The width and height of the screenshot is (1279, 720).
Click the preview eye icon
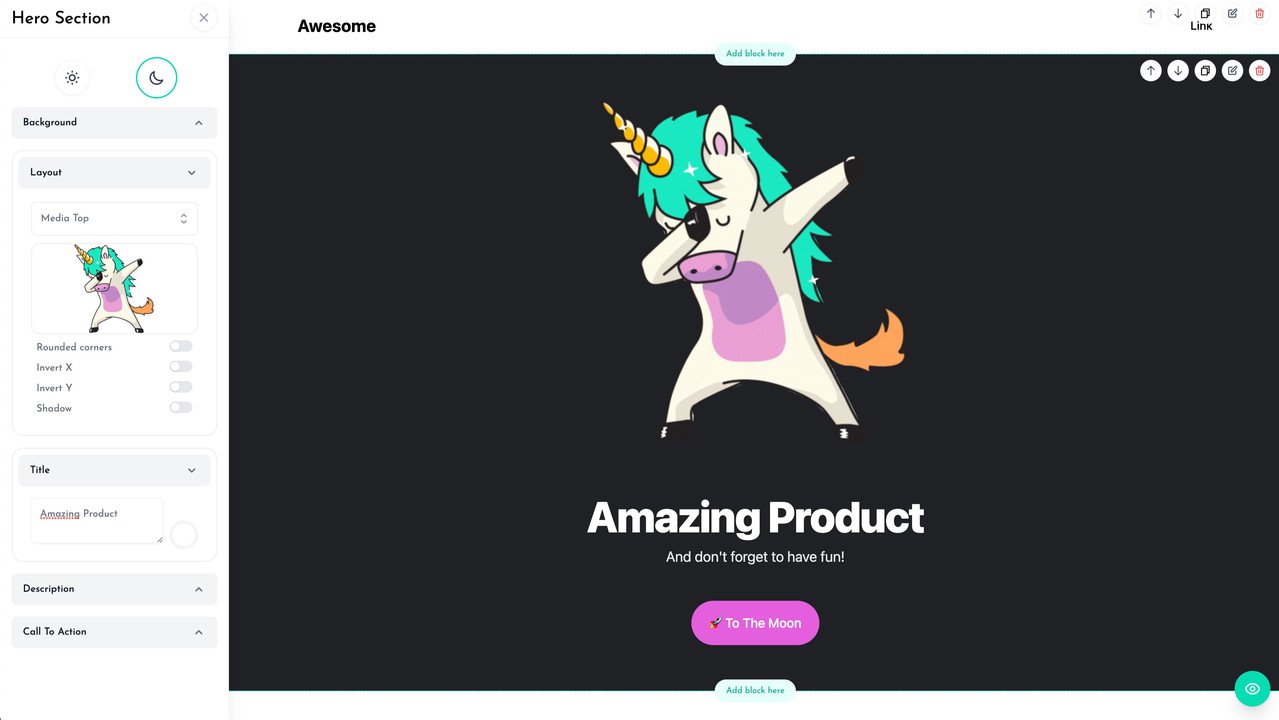pos(1252,689)
